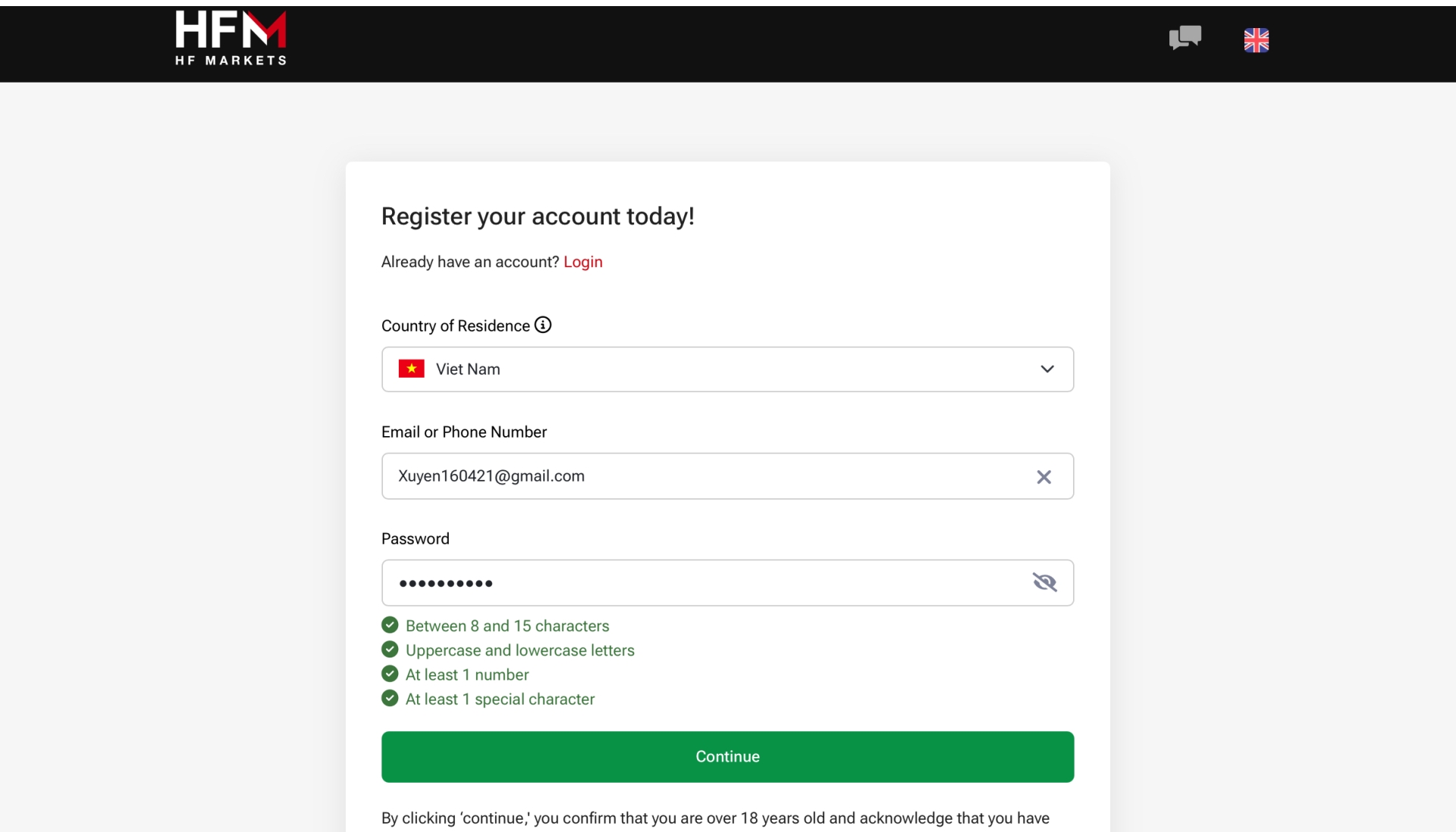Toggle password visibility eye icon
The height and width of the screenshot is (832, 1456).
point(1044,582)
